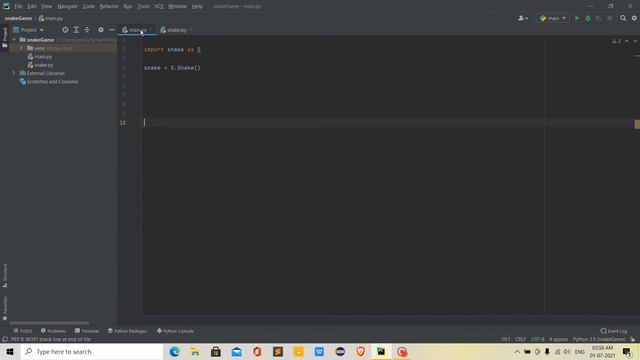Screen dimensions: 640x360
Task: Open the Run menu
Action: 128,7
